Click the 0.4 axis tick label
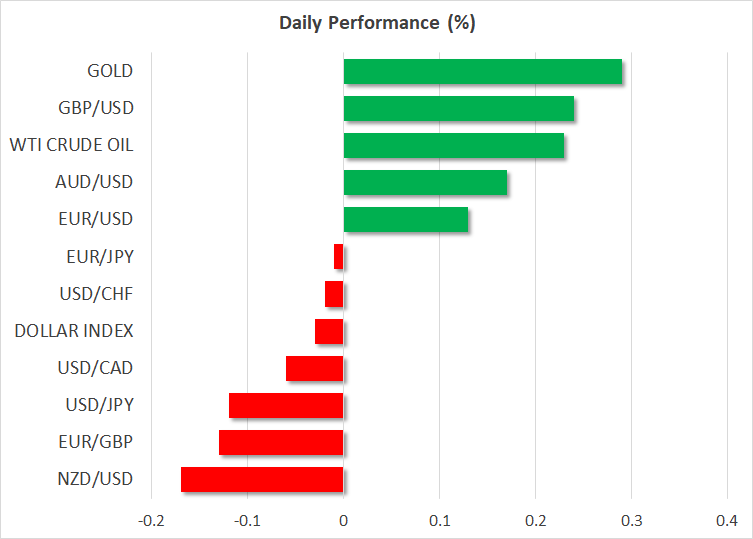 tap(727, 521)
